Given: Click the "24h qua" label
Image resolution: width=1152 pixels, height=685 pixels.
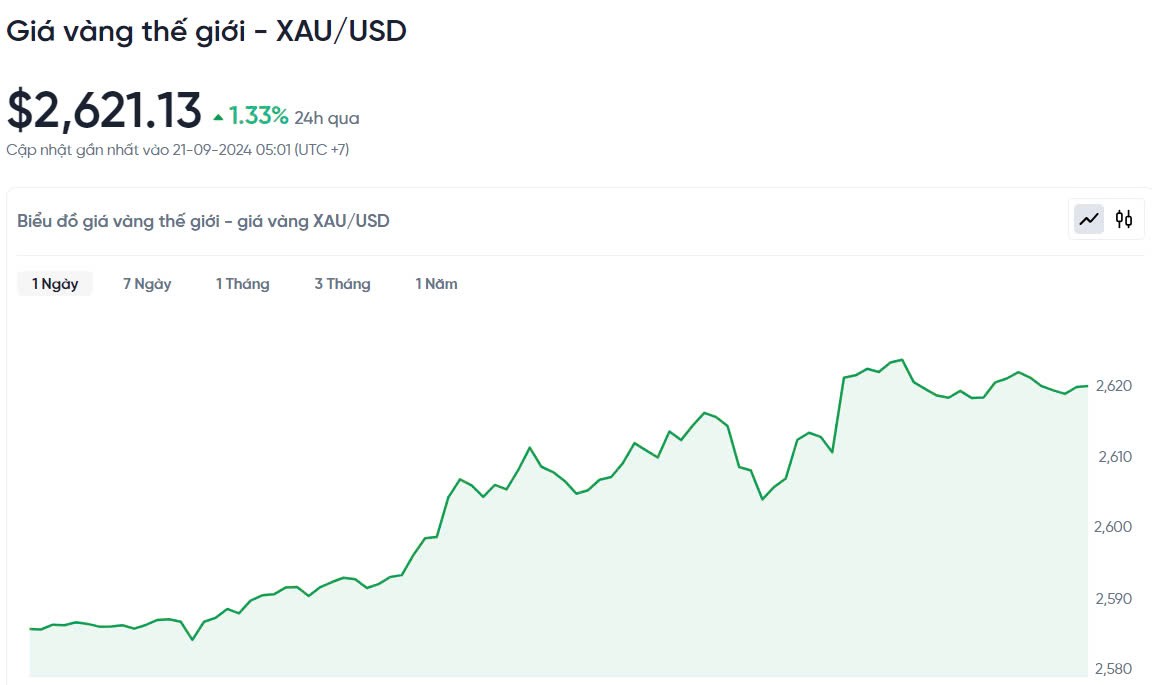Looking at the screenshot, I should pos(327,118).
